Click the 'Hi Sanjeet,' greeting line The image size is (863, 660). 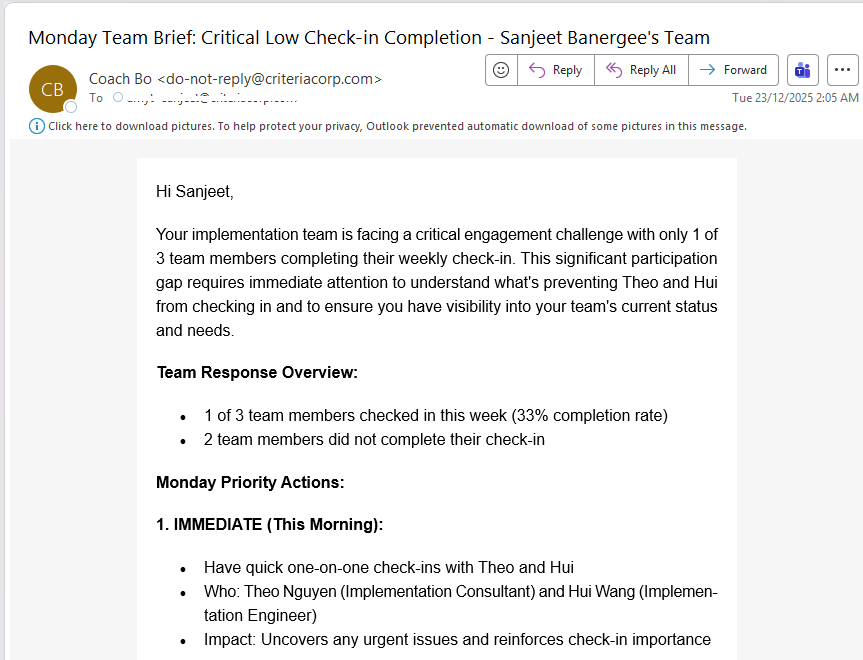pyautogui.click(x=194, y=191)
